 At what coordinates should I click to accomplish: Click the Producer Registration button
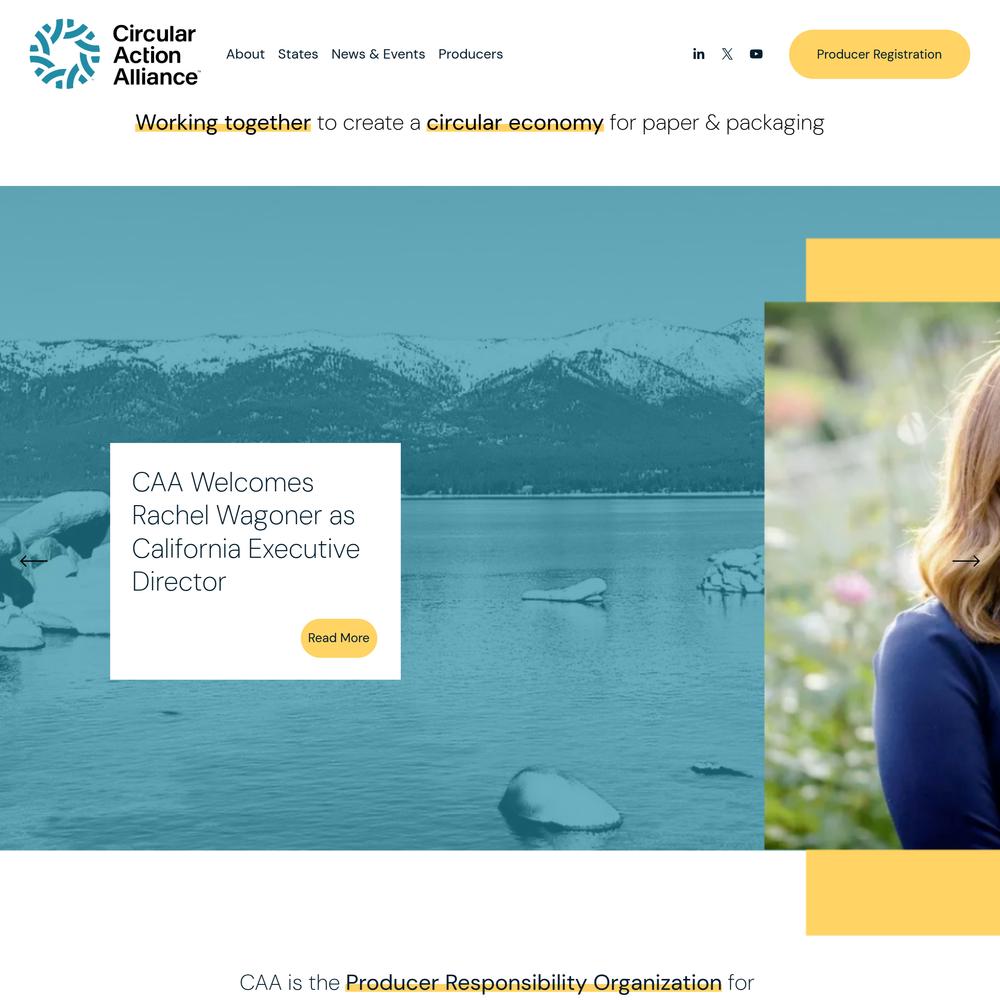879,54
